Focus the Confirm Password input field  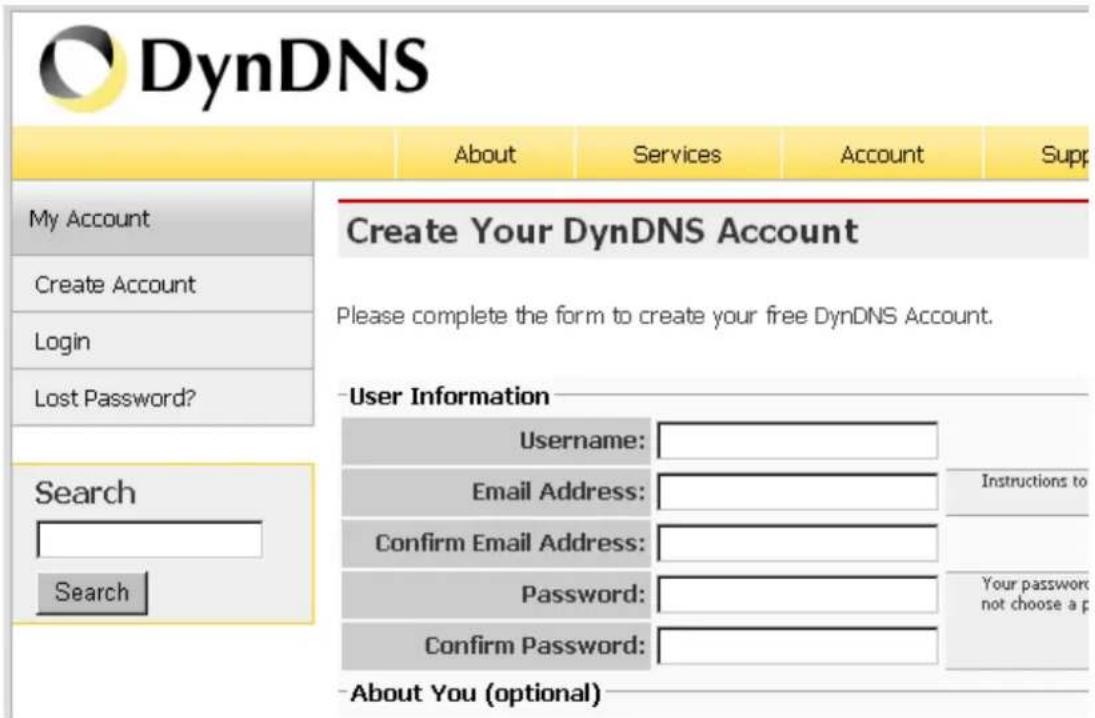[798, 645]
